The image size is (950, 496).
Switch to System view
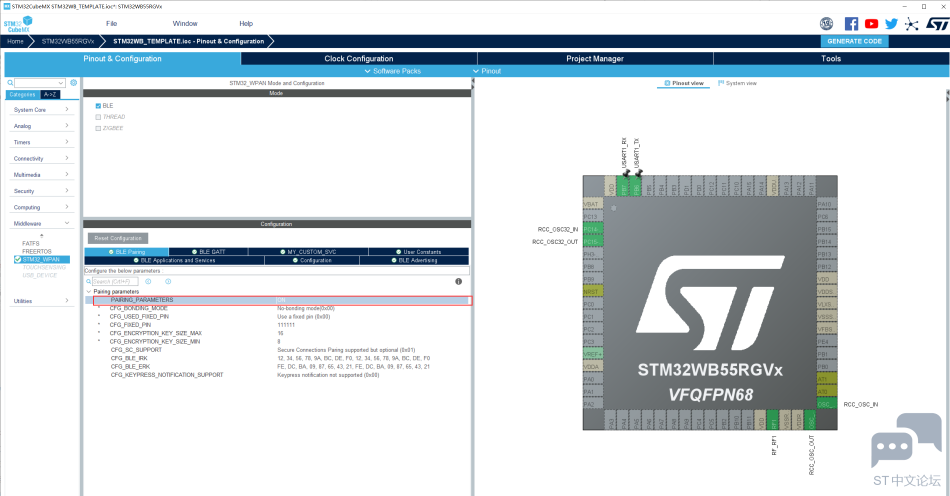click(737, 83)
